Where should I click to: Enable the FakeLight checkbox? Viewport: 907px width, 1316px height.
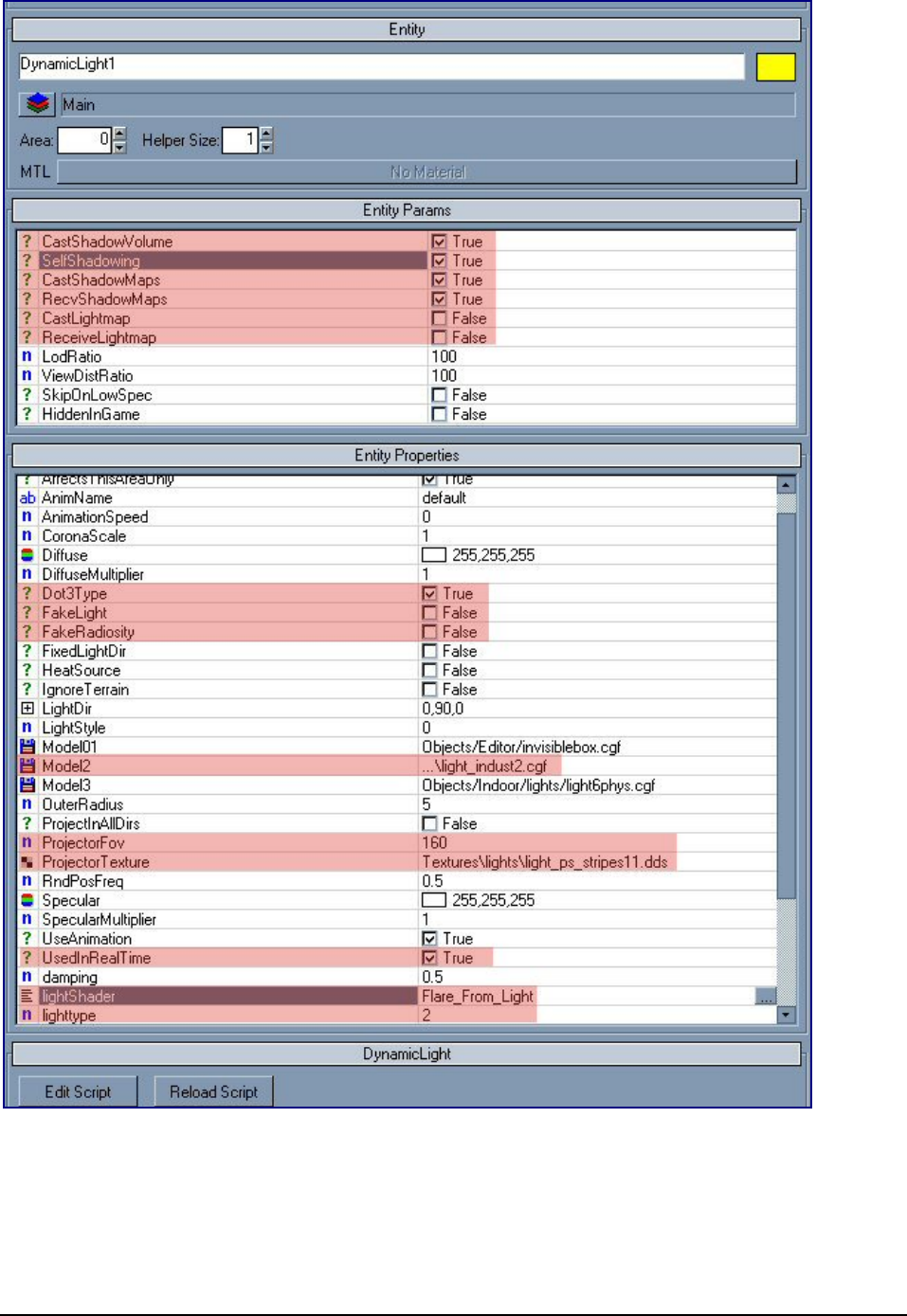coord(429,613)
